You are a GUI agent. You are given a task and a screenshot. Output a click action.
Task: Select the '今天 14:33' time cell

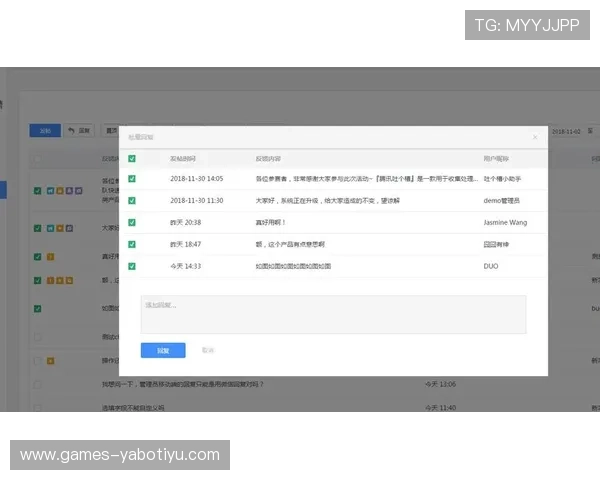click(x=186, y=266)
